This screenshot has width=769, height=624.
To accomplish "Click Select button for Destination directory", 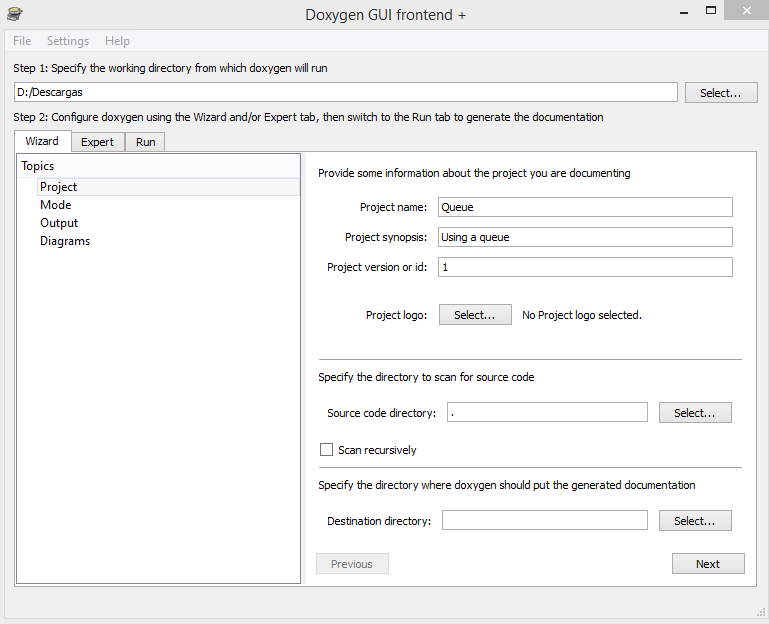I will [695, 520].
